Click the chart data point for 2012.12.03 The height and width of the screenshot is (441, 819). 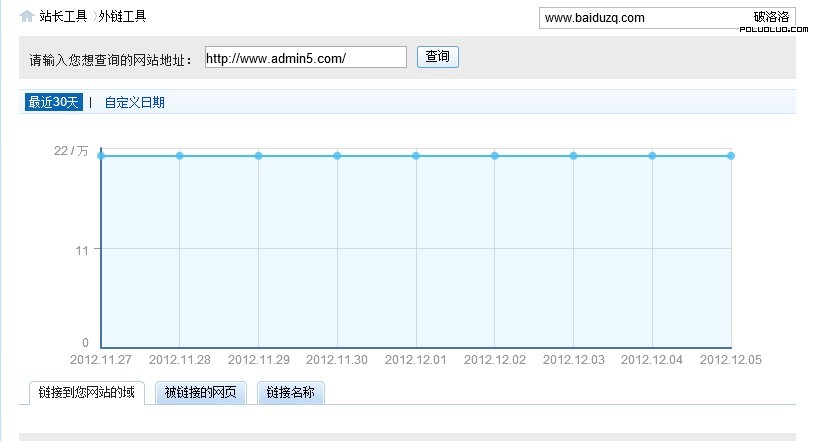tap(574, 156)
